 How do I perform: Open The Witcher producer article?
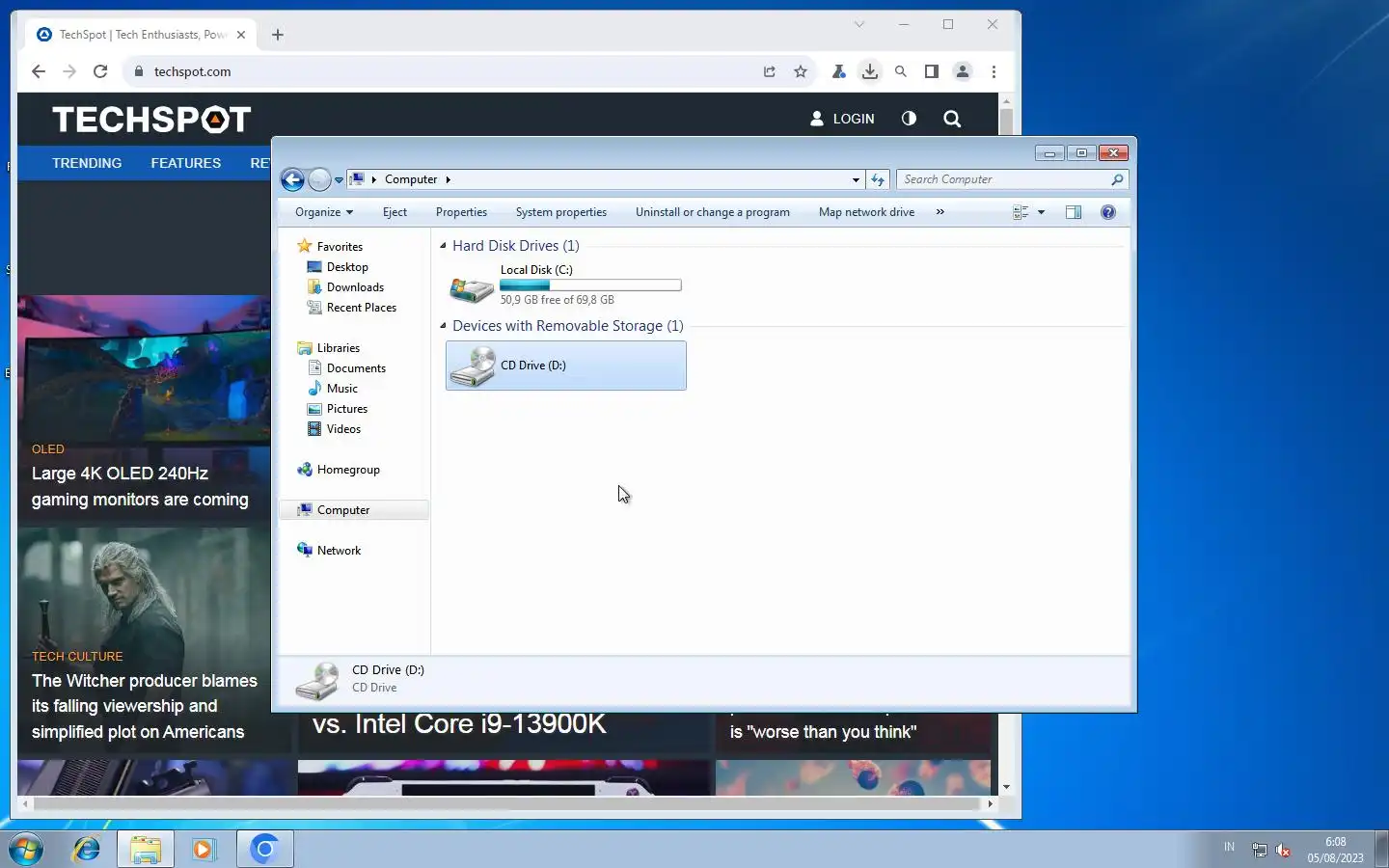click(x=145, y=706)
